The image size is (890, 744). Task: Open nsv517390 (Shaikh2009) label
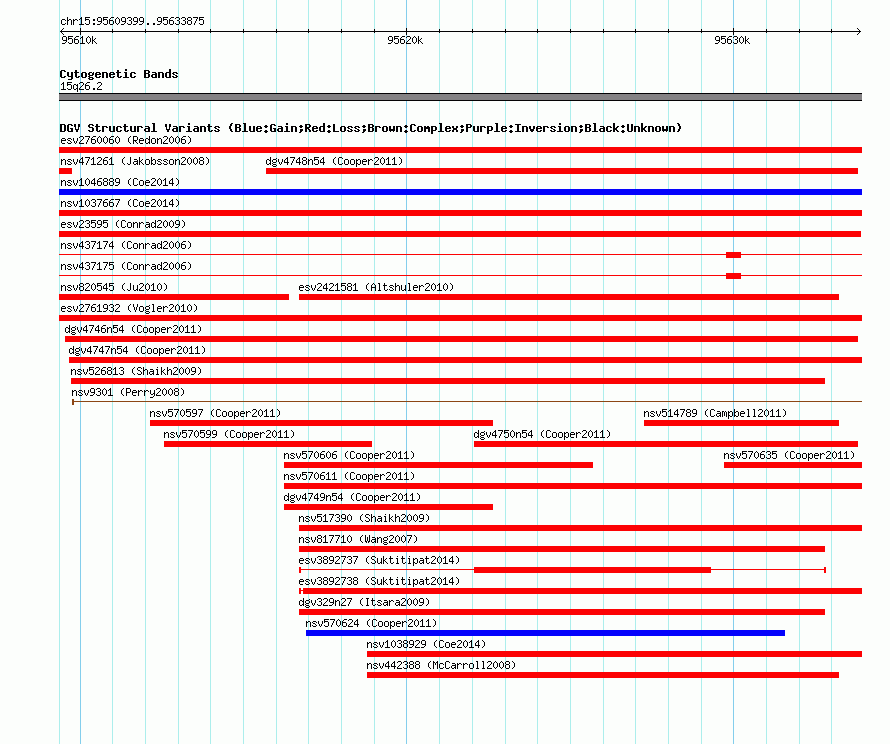pyautogui.click(x=364, y=518)
